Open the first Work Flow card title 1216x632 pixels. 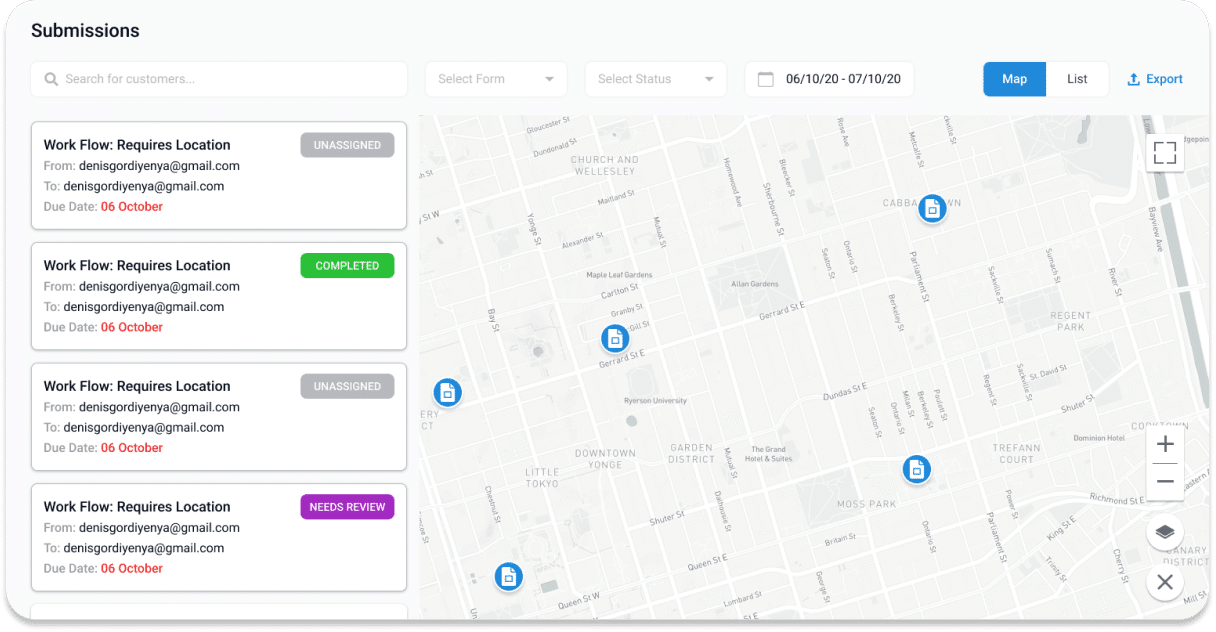click(x=137, y=145)
